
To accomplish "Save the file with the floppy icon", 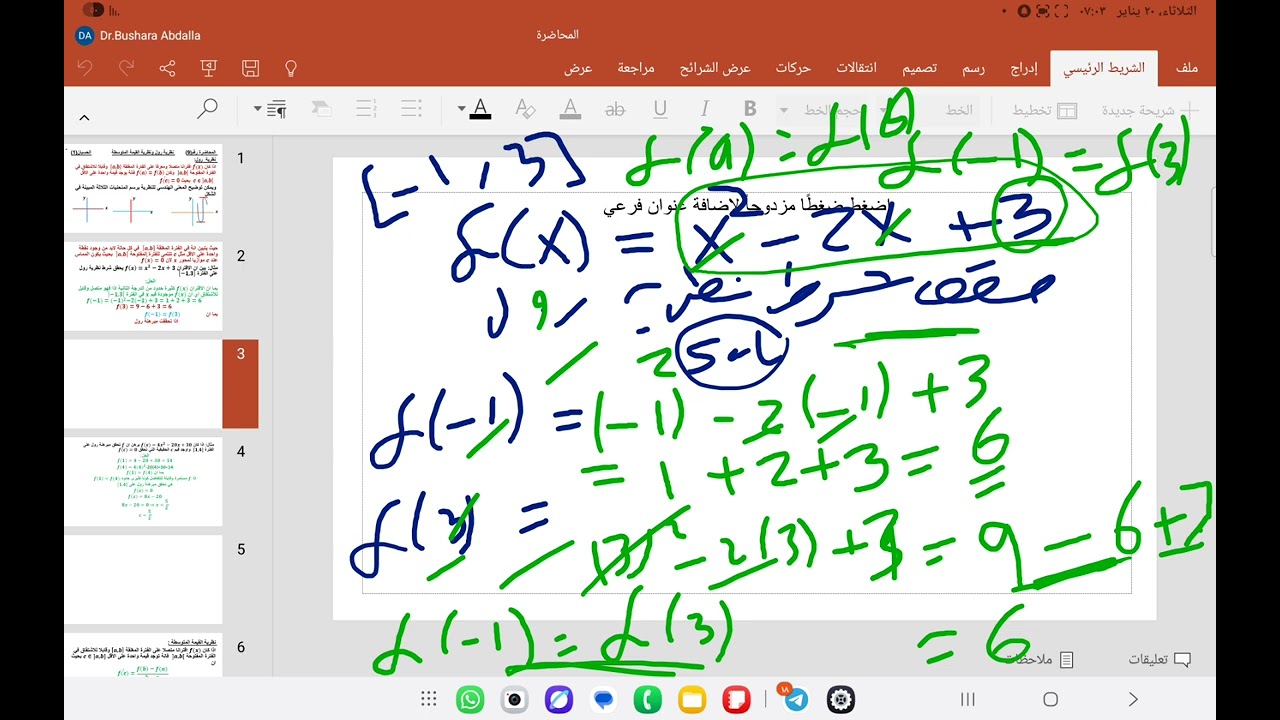I will click(x=250, y=68).
